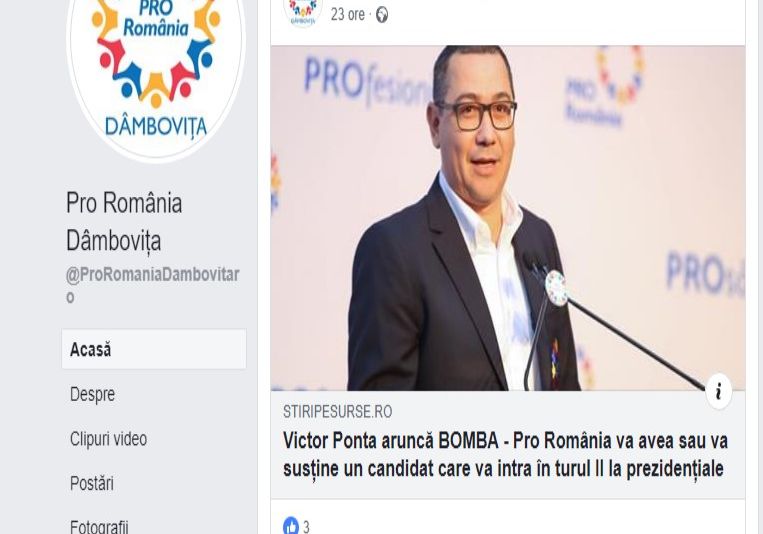Go to the Postări section
The height and width of the screenshot is (534, 763).
point(92,483)
